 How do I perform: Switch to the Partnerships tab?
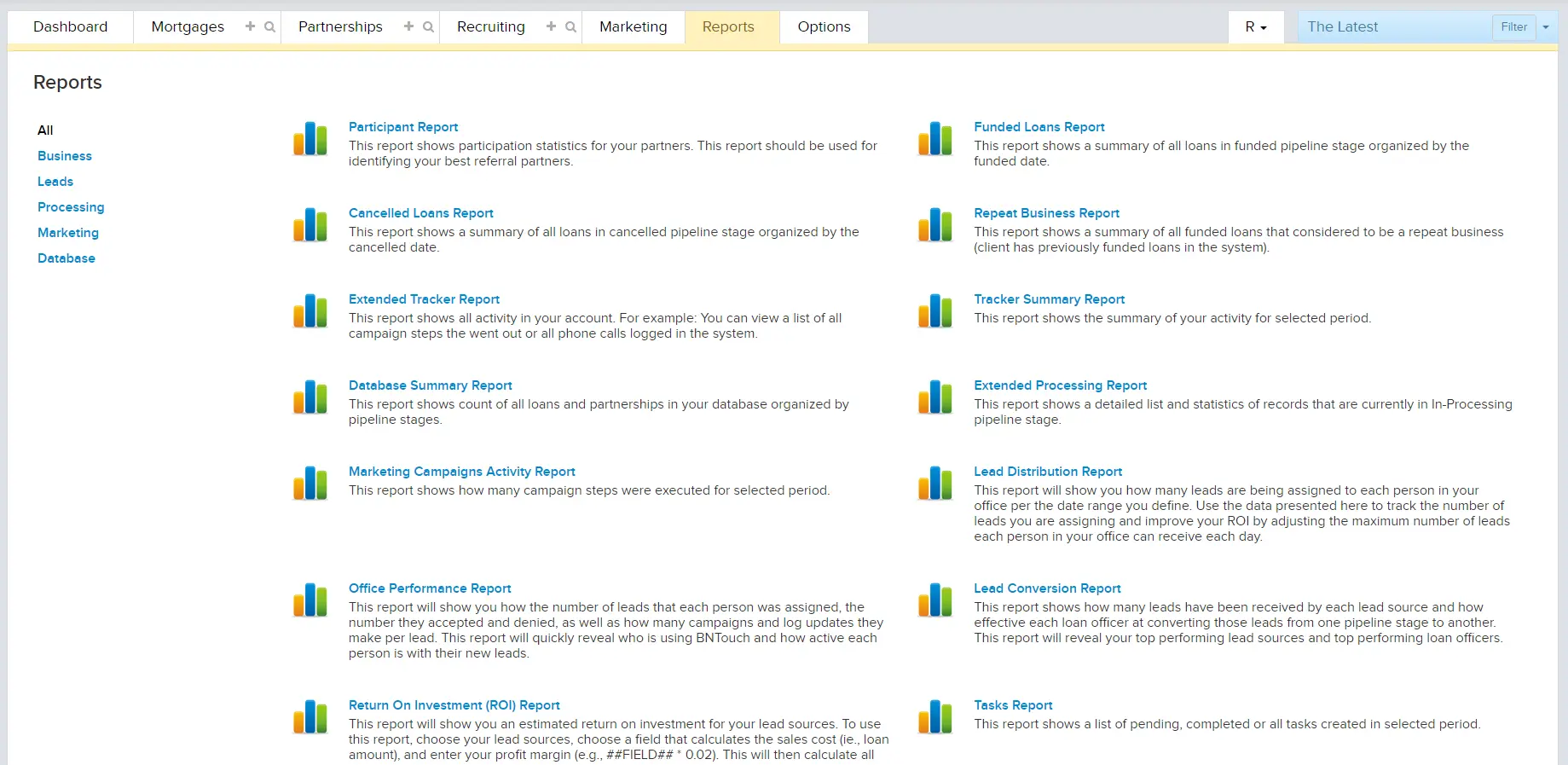click(340, 26)
